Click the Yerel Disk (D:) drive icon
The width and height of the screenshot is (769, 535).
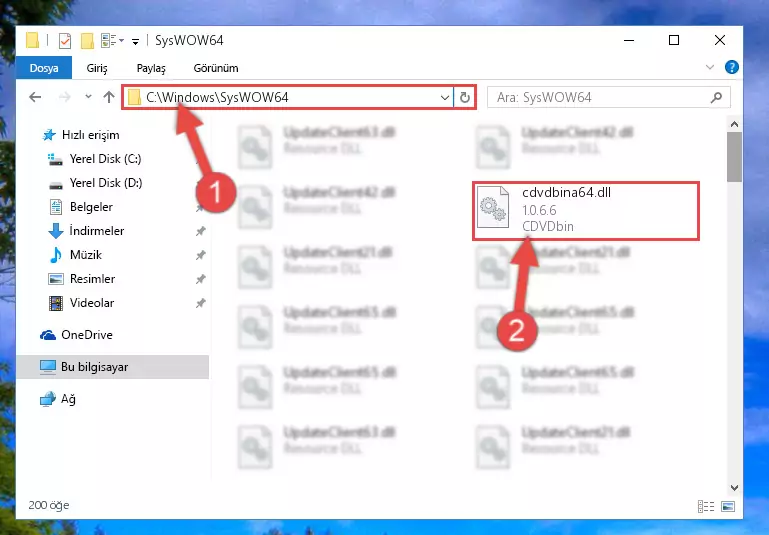(56, 184)
